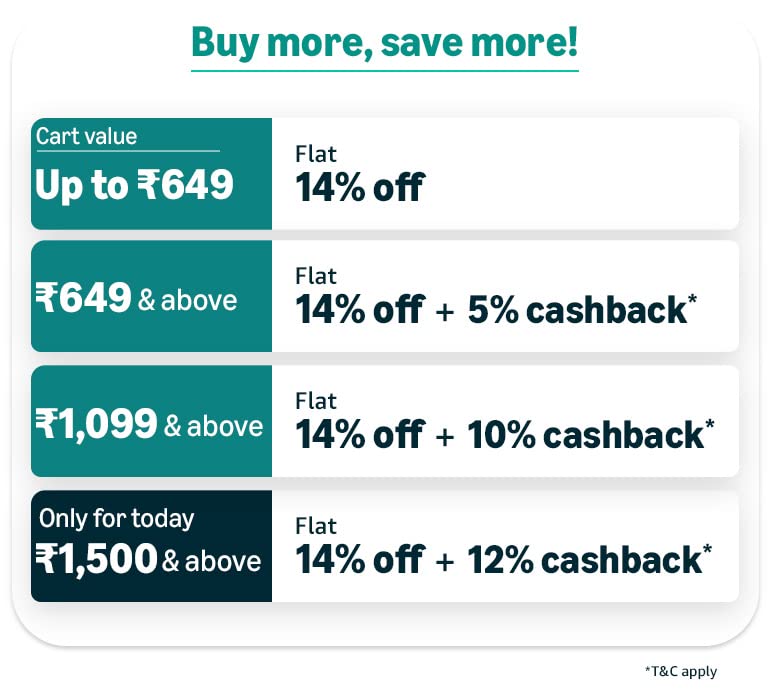Viewport: 770px width, 693px height.
Task: Select the "₹649 & above" cart tier
Action: pyautogui.click(x=136, y=298)
